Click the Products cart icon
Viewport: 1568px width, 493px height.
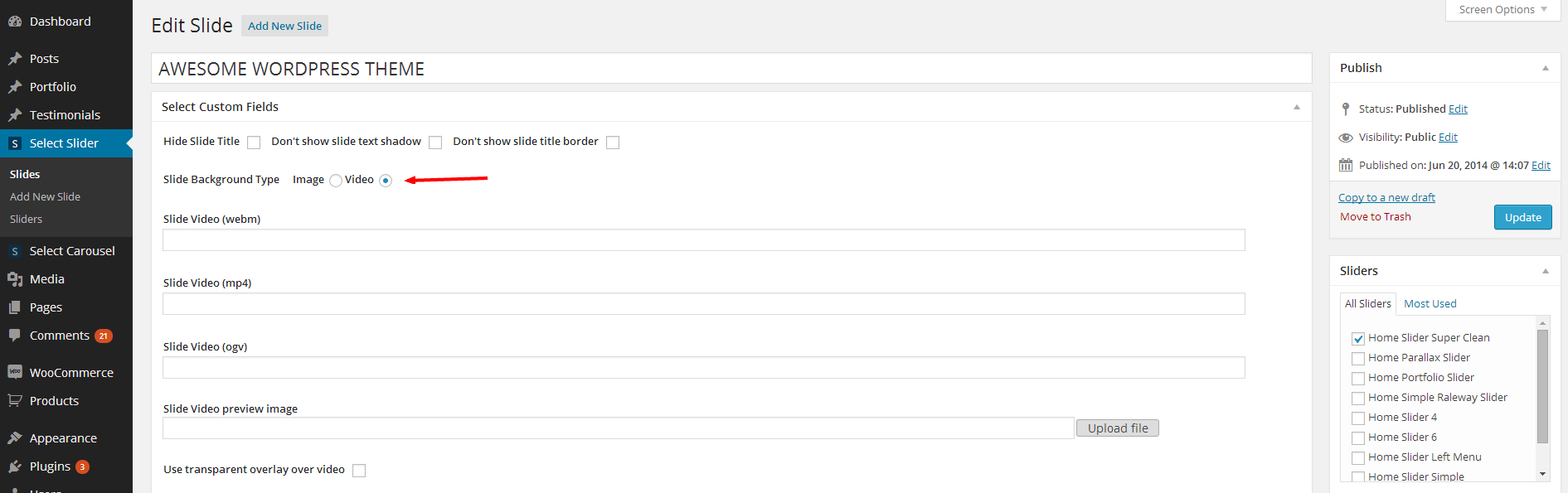pos(15,401)
